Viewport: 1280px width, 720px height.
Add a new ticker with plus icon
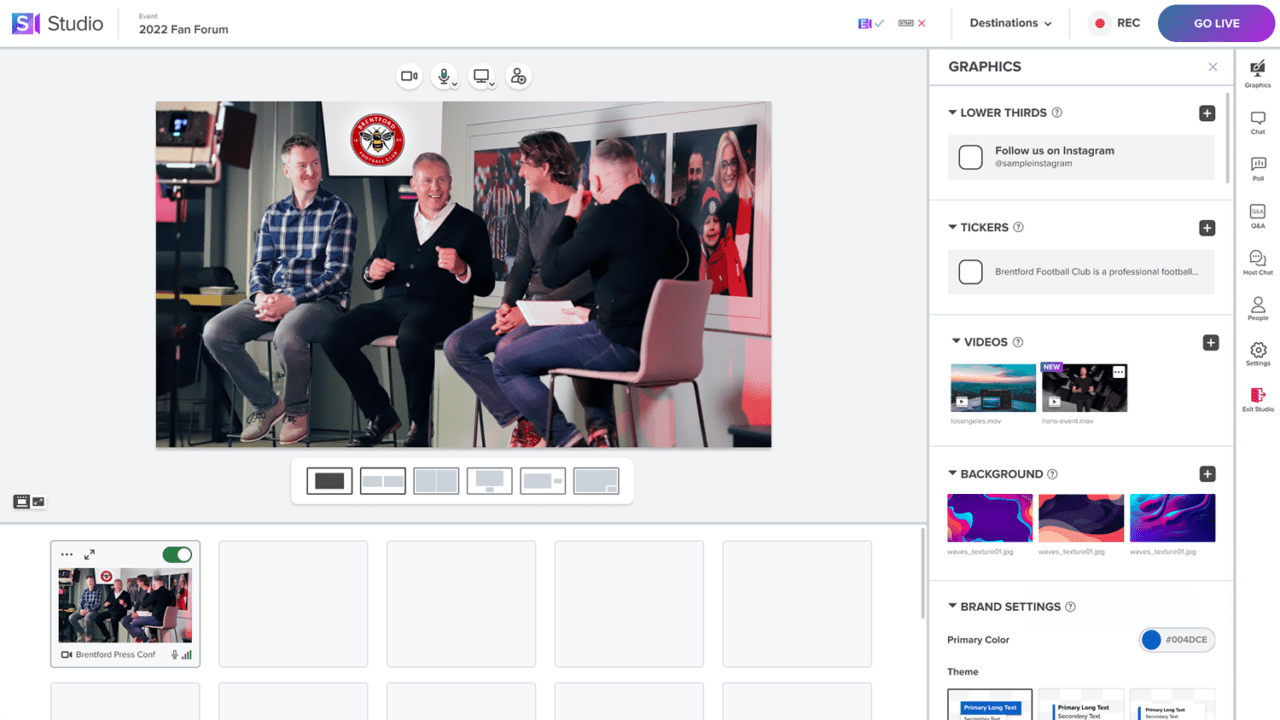click(1207, 228)
